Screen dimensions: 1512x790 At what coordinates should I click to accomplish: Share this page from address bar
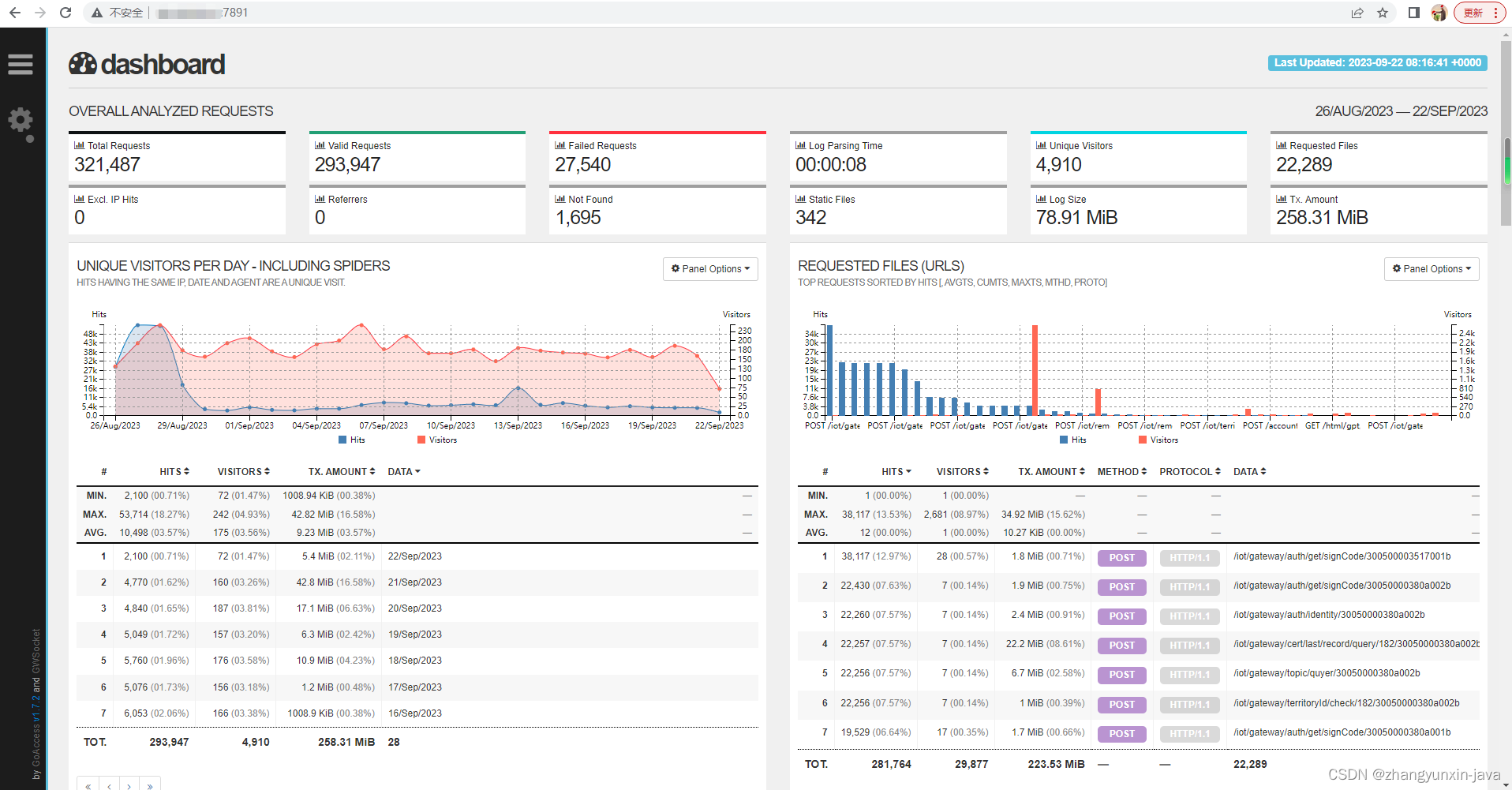click(1357, 13)
